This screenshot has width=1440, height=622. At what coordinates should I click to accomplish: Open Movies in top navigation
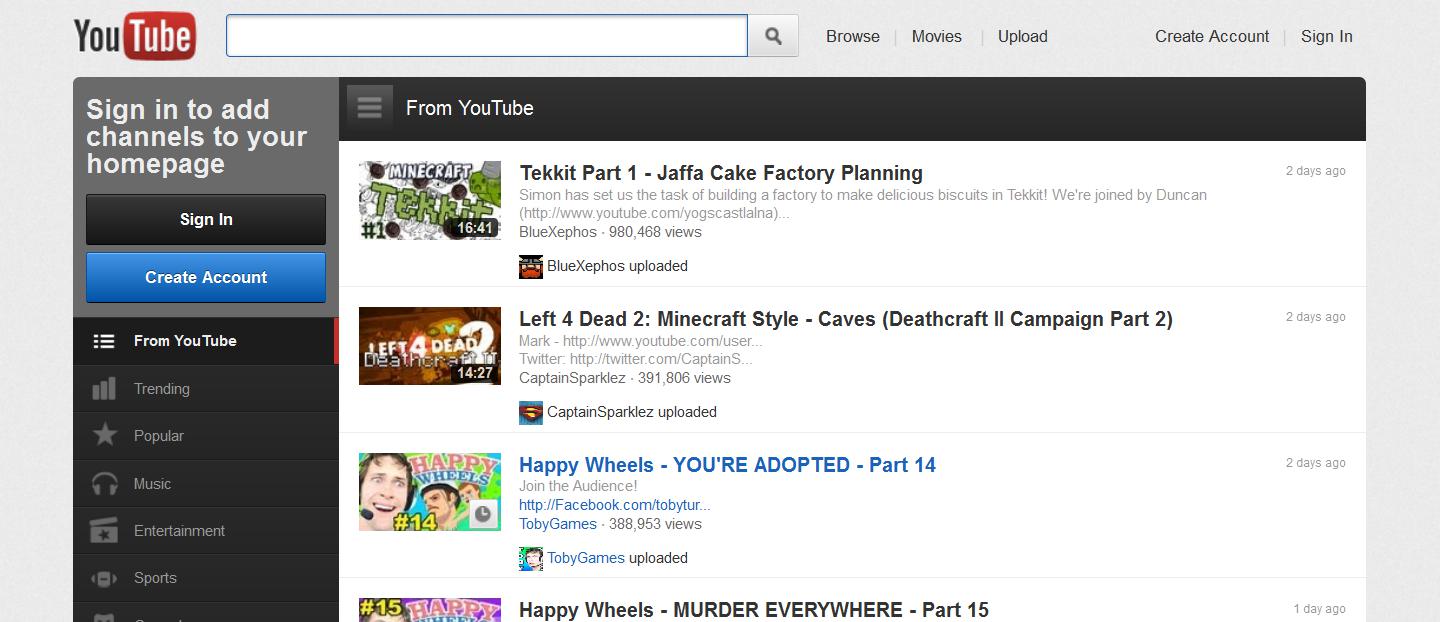pos(937,36)
